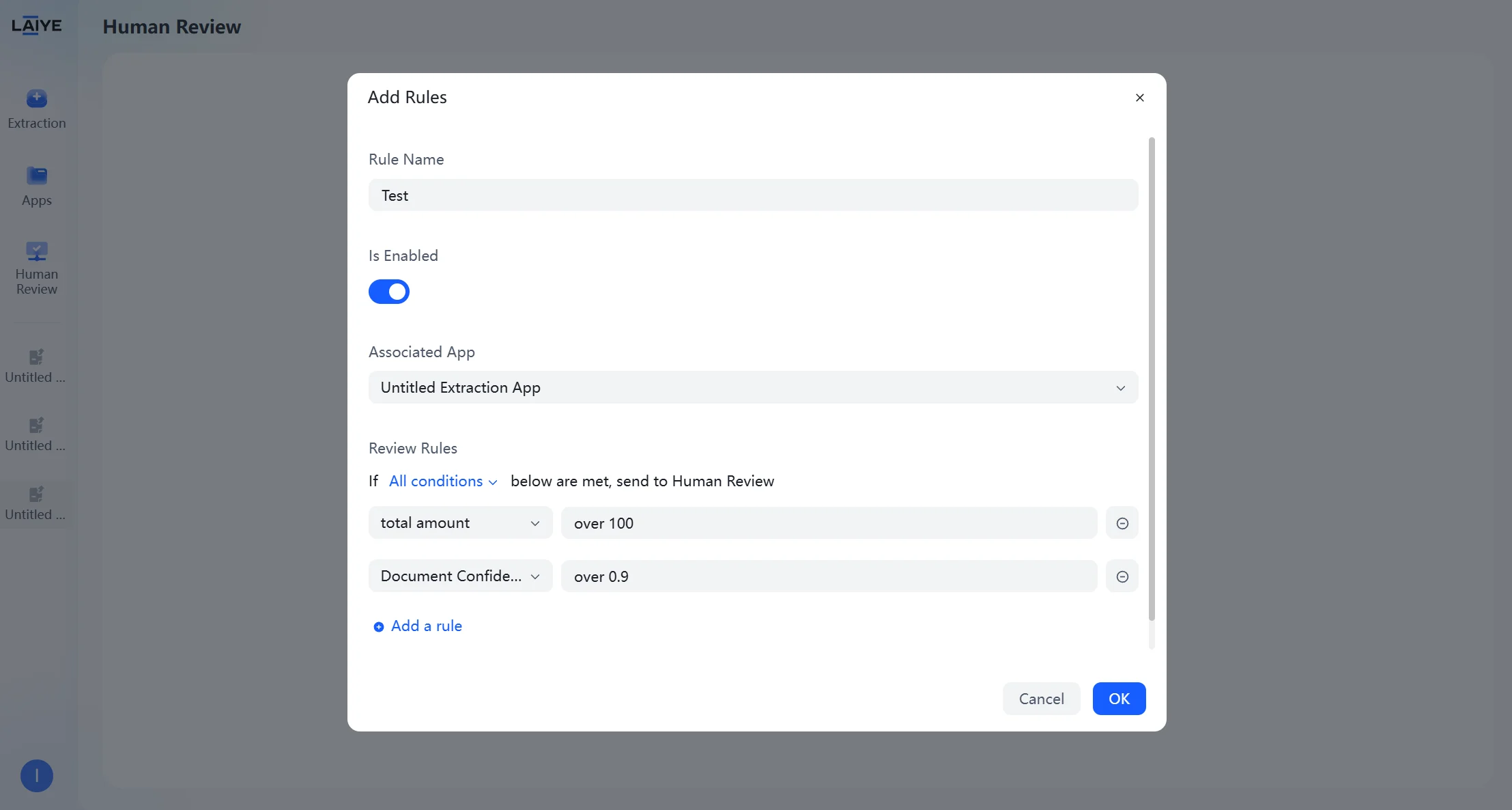This screenshot has width=1512, height=810.
Task: Open Extraction from the sidebar
Action: [37, 109]
